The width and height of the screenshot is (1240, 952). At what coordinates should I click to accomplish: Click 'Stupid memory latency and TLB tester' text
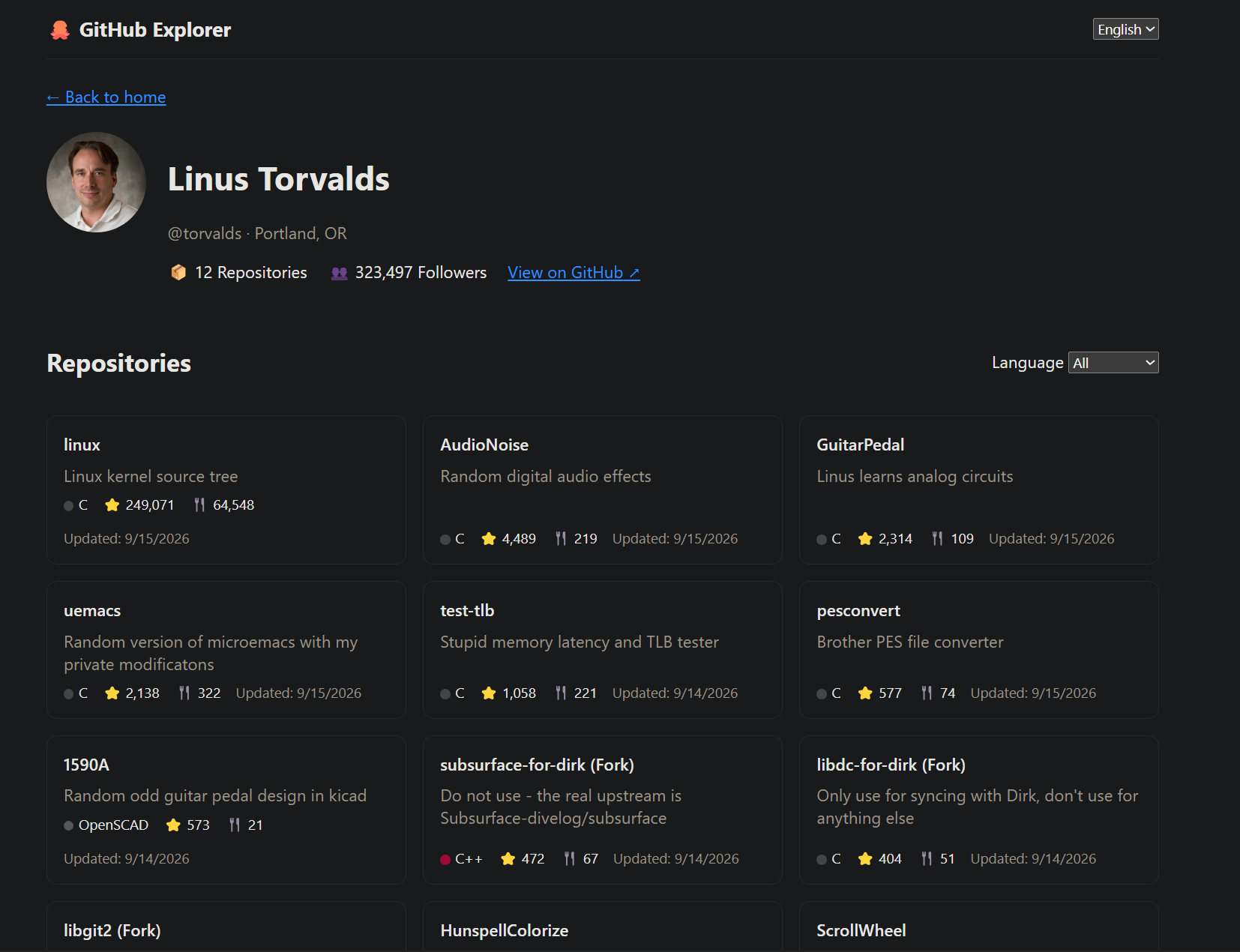(x=580, y=642)
